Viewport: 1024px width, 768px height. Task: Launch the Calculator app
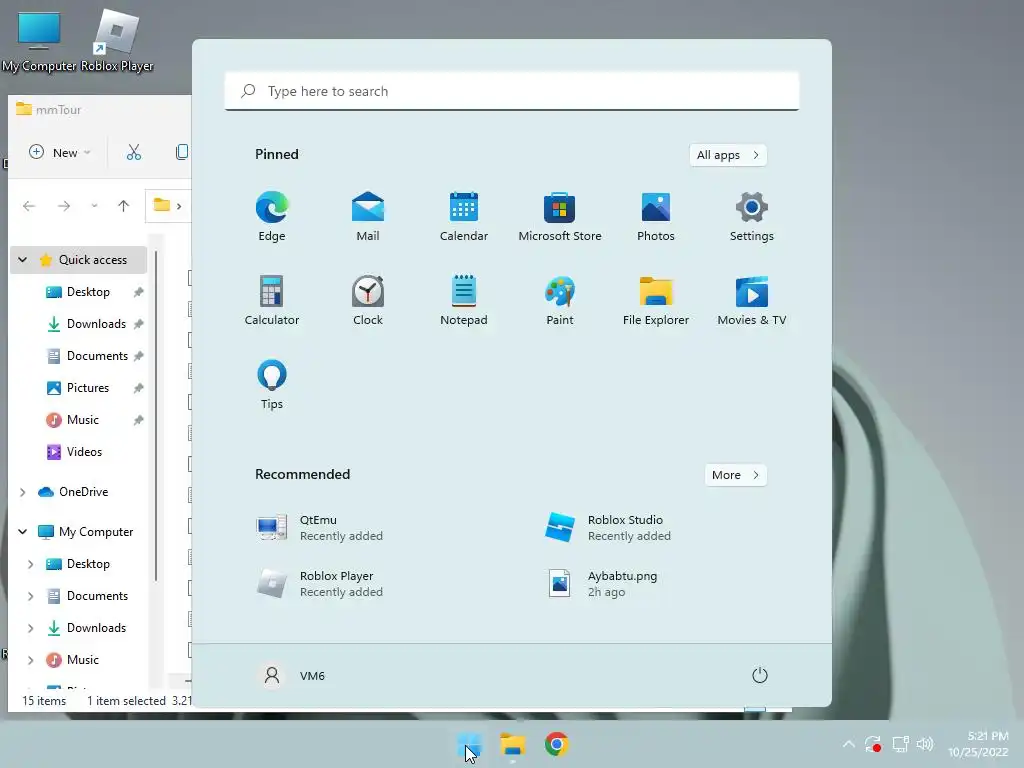coord(272,300)
